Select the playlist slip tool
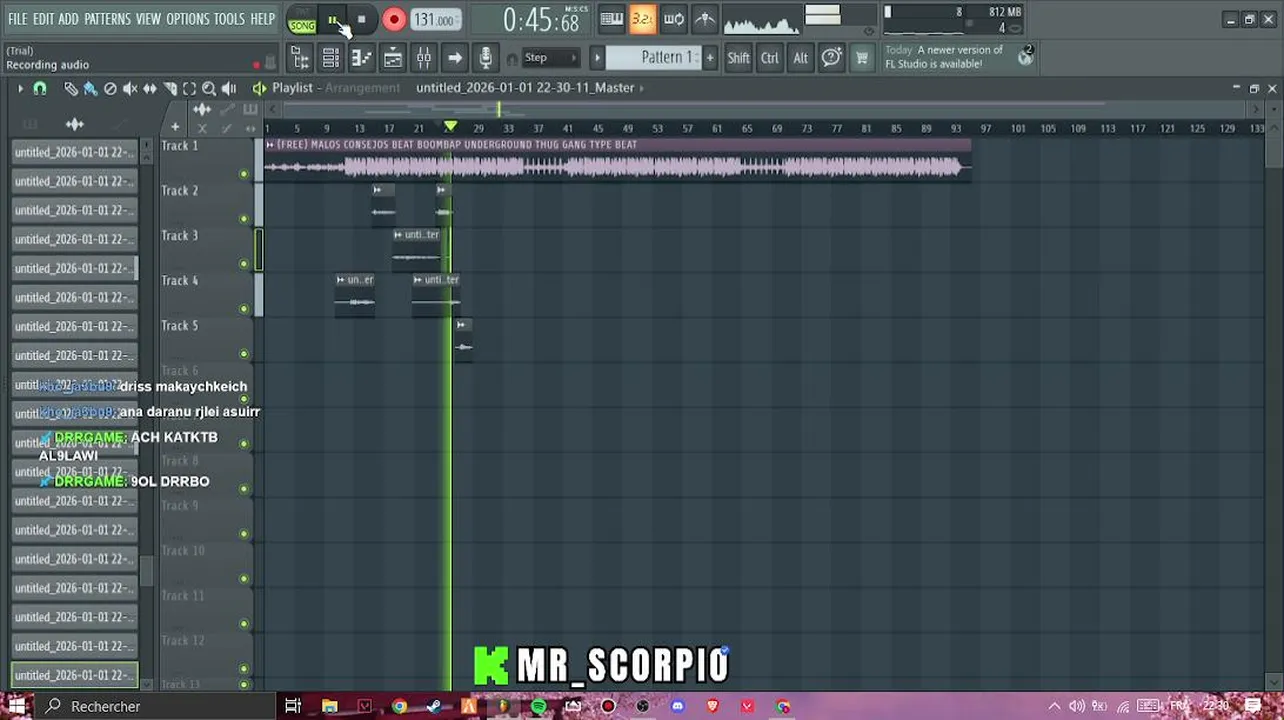Screen dimensions: 1284x720 150,89
